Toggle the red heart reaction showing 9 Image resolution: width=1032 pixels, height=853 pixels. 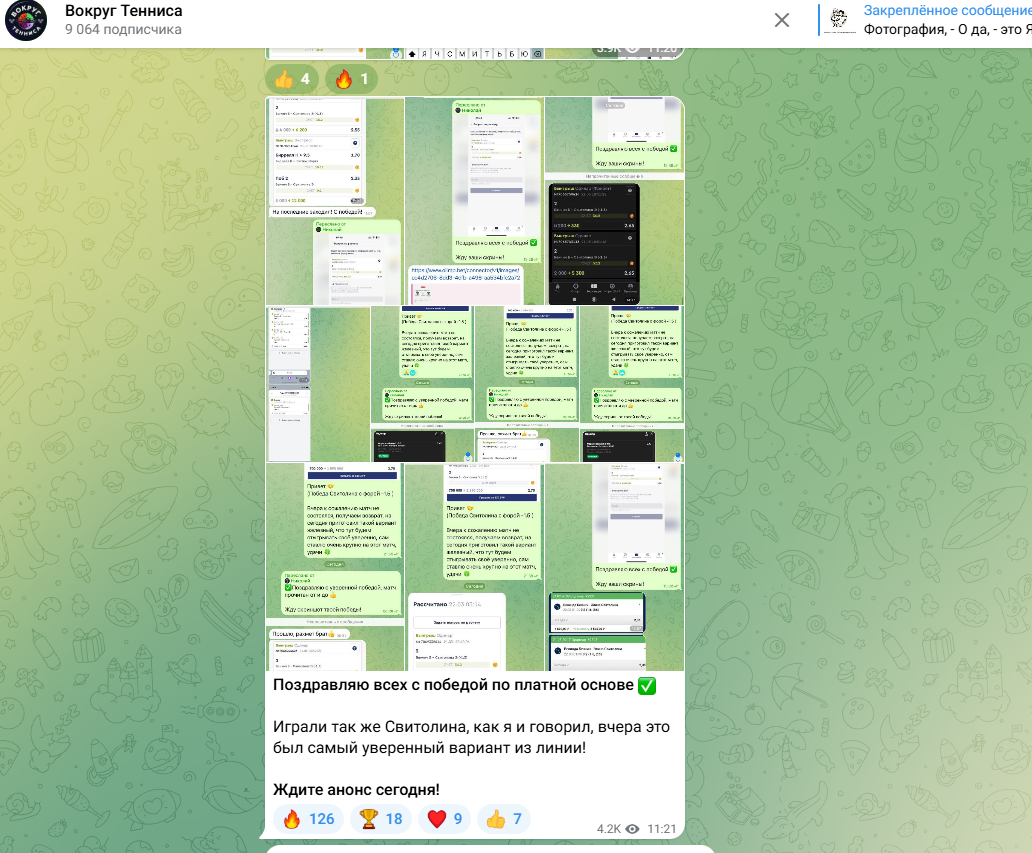coord(444,819)
